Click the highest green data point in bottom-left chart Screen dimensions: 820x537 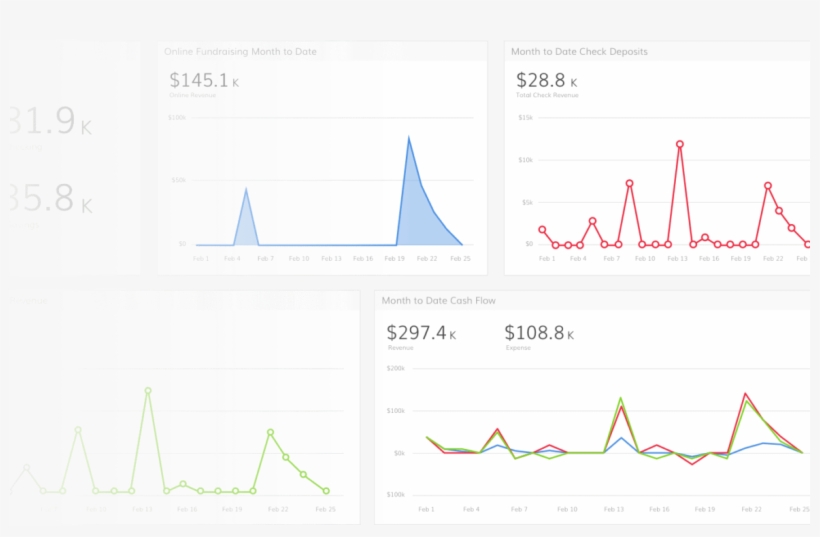148,391
